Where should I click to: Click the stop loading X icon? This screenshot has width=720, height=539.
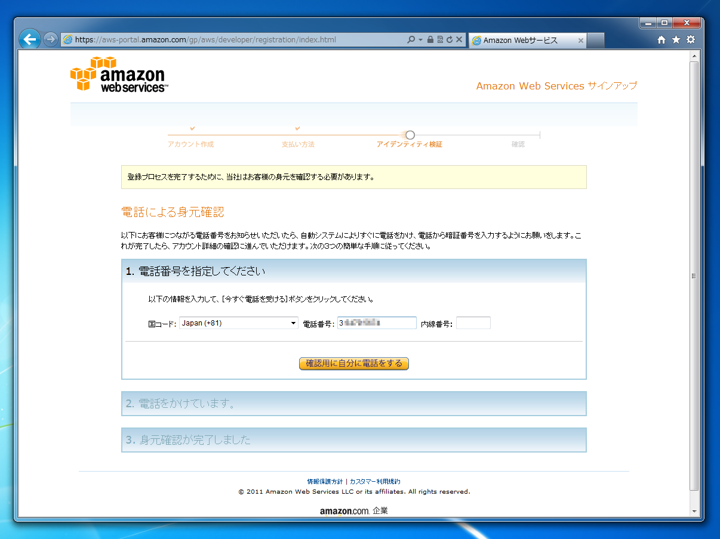pyautogui.click(x=459, y=39)
